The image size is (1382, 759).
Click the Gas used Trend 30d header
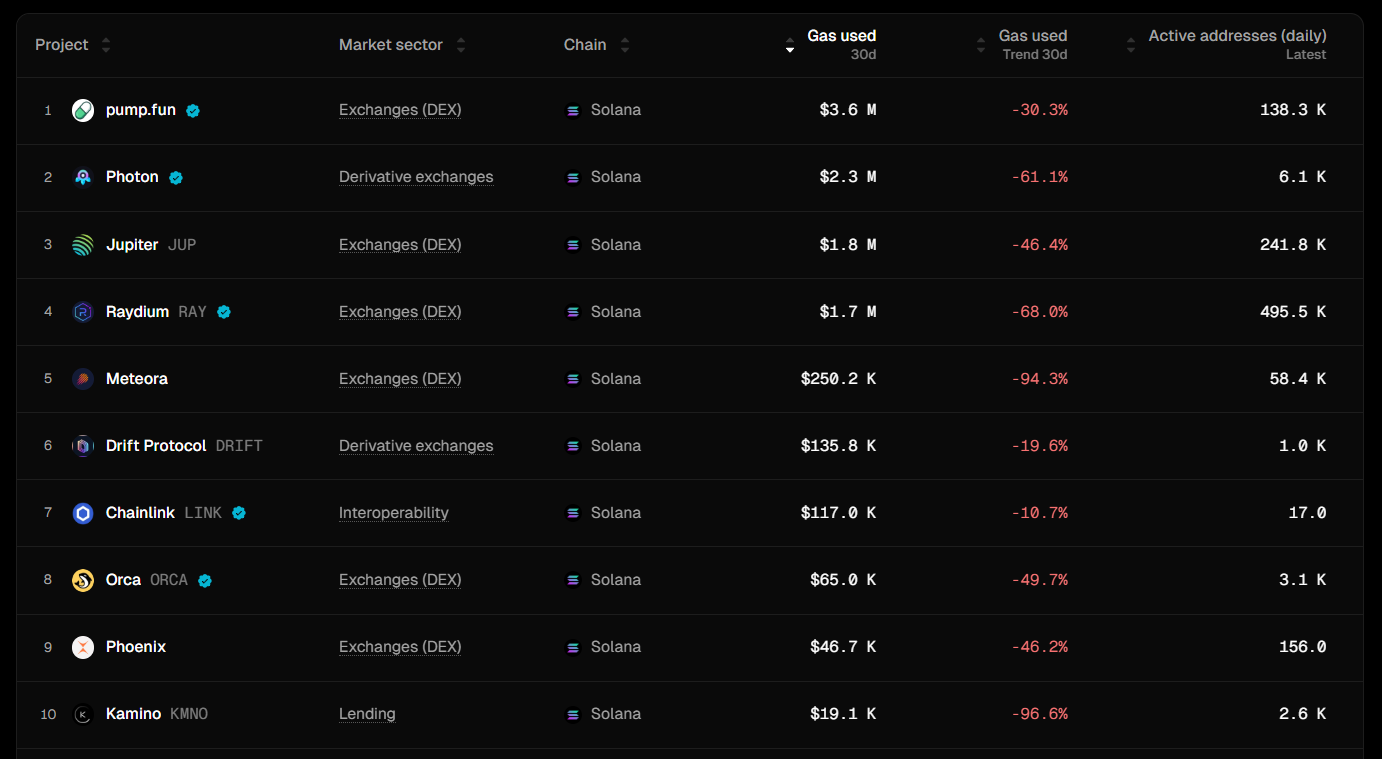coord(1033,45)
